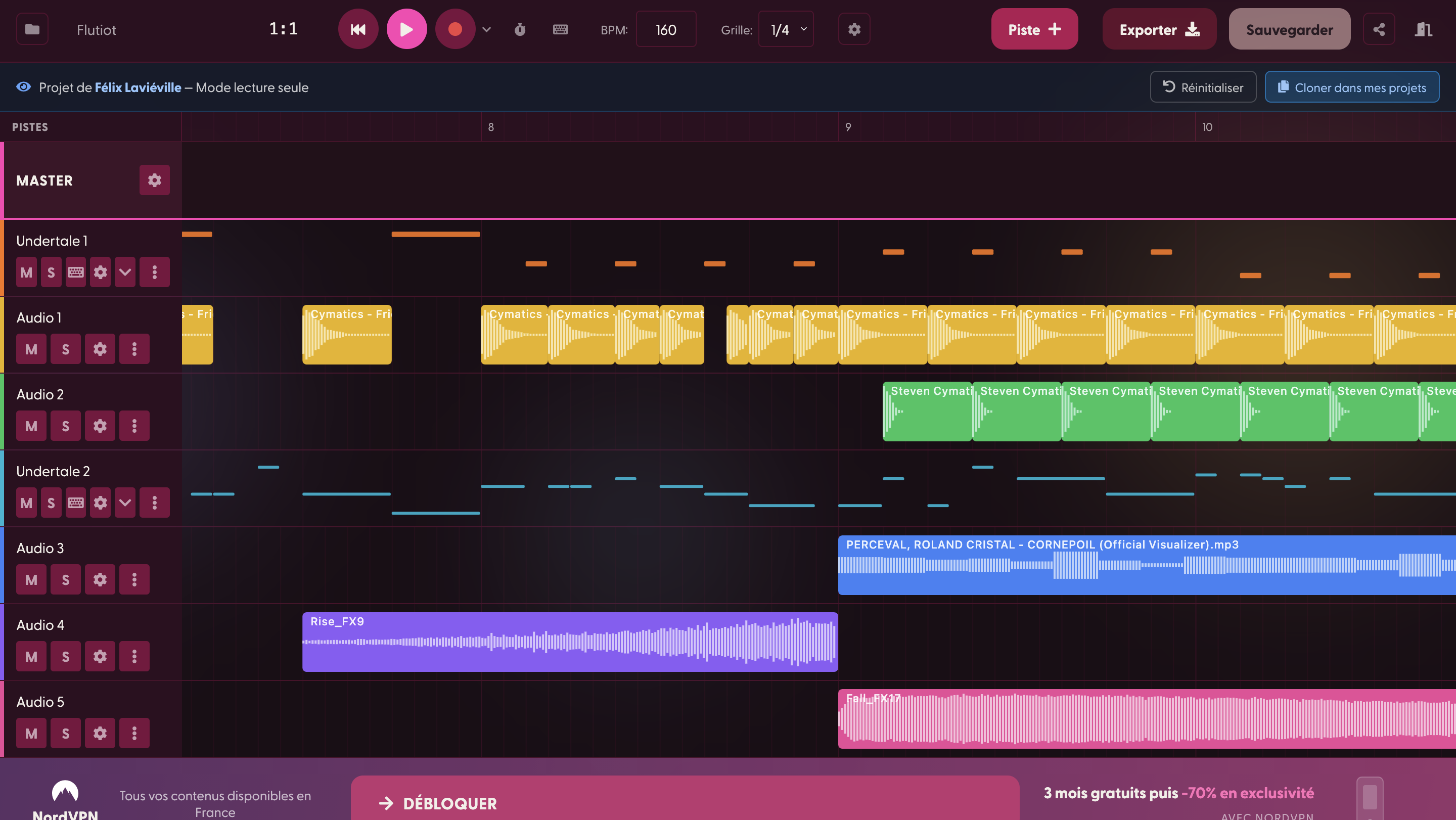Viewport: 1456px width, 820px height.
Task: Open Audio 4 more options menu
Action: tap(134, 657)
